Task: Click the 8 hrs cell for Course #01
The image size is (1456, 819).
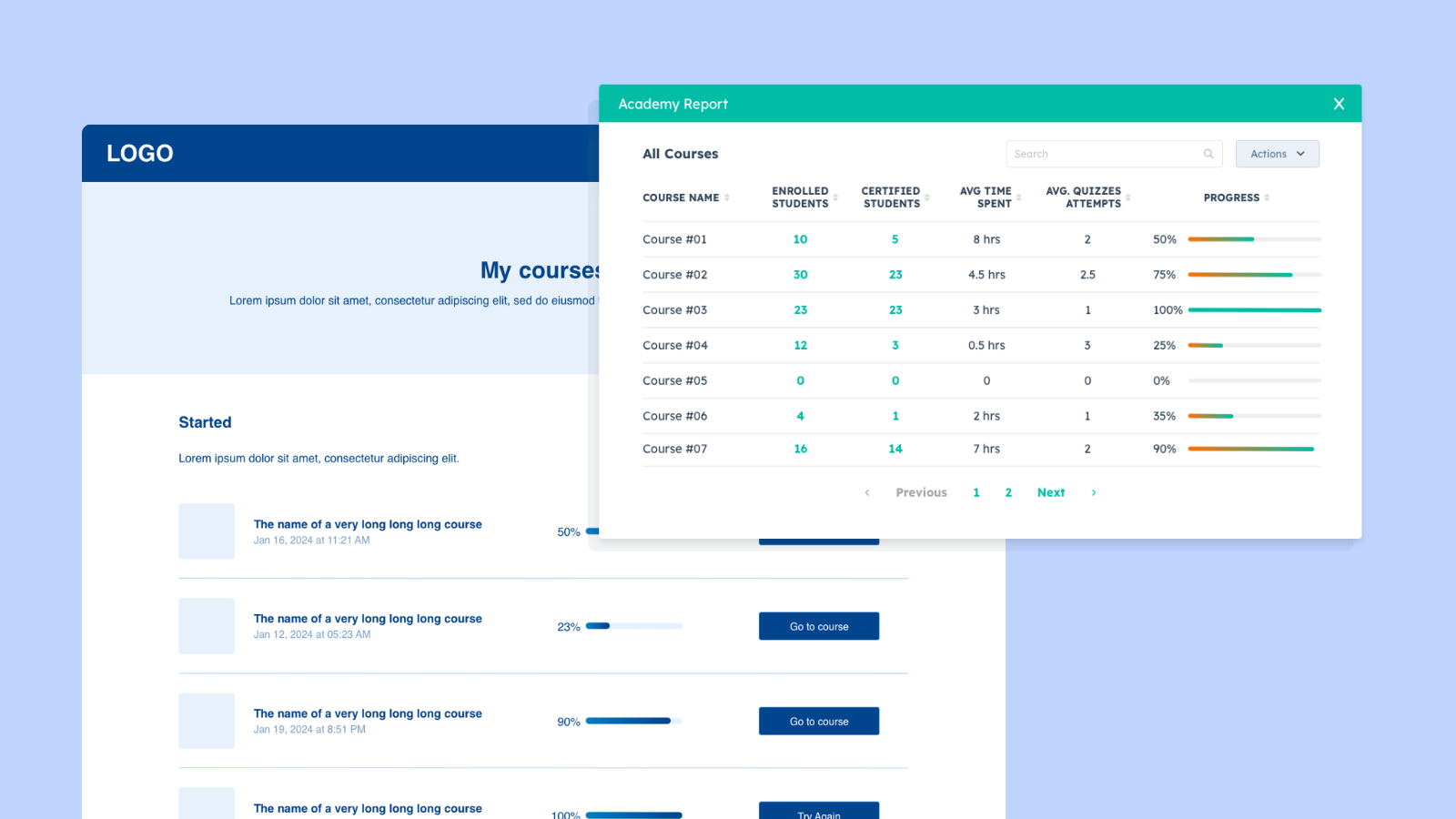Action: pos(986,239)
